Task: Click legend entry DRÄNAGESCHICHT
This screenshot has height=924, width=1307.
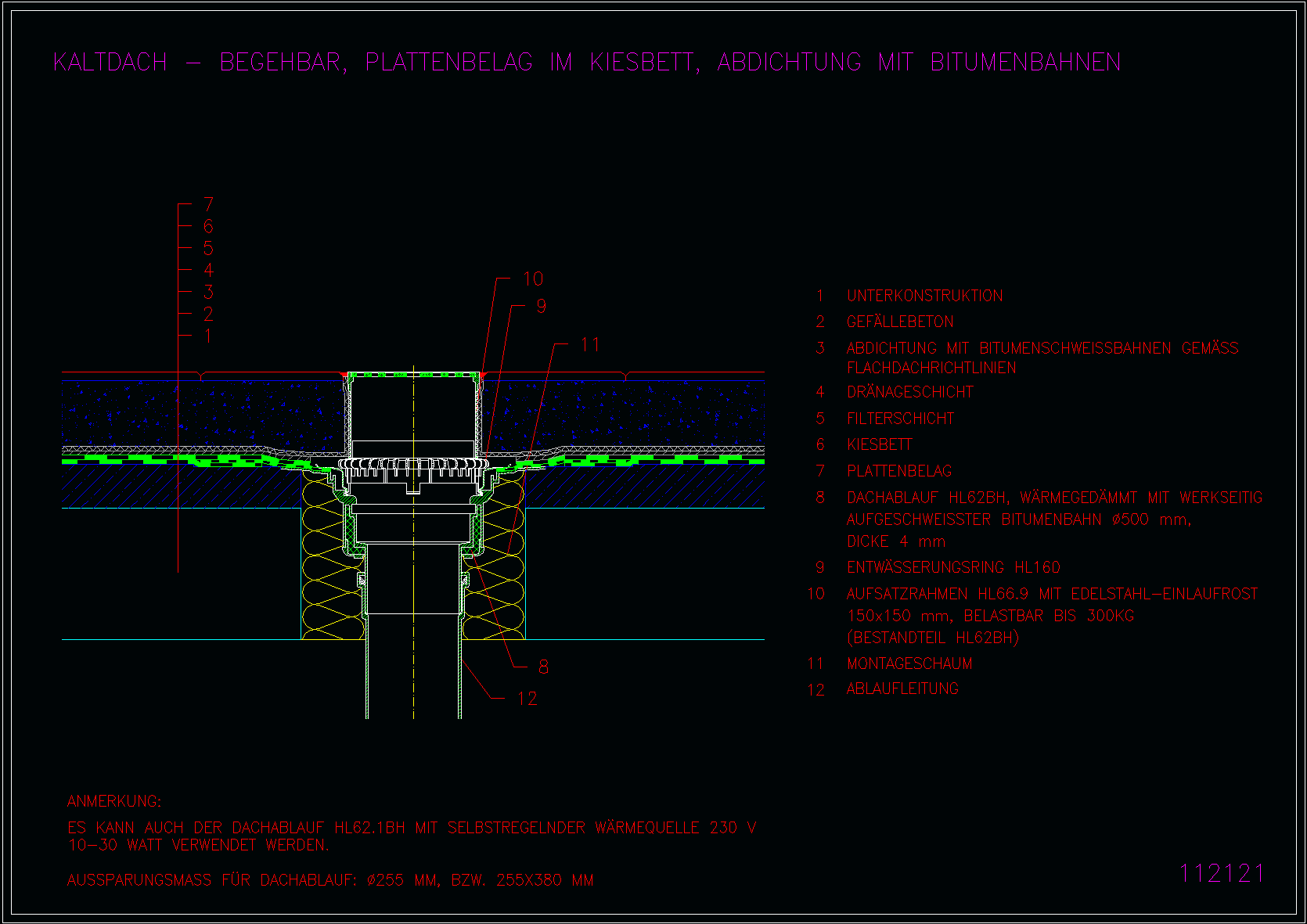Action: [910, 392]
